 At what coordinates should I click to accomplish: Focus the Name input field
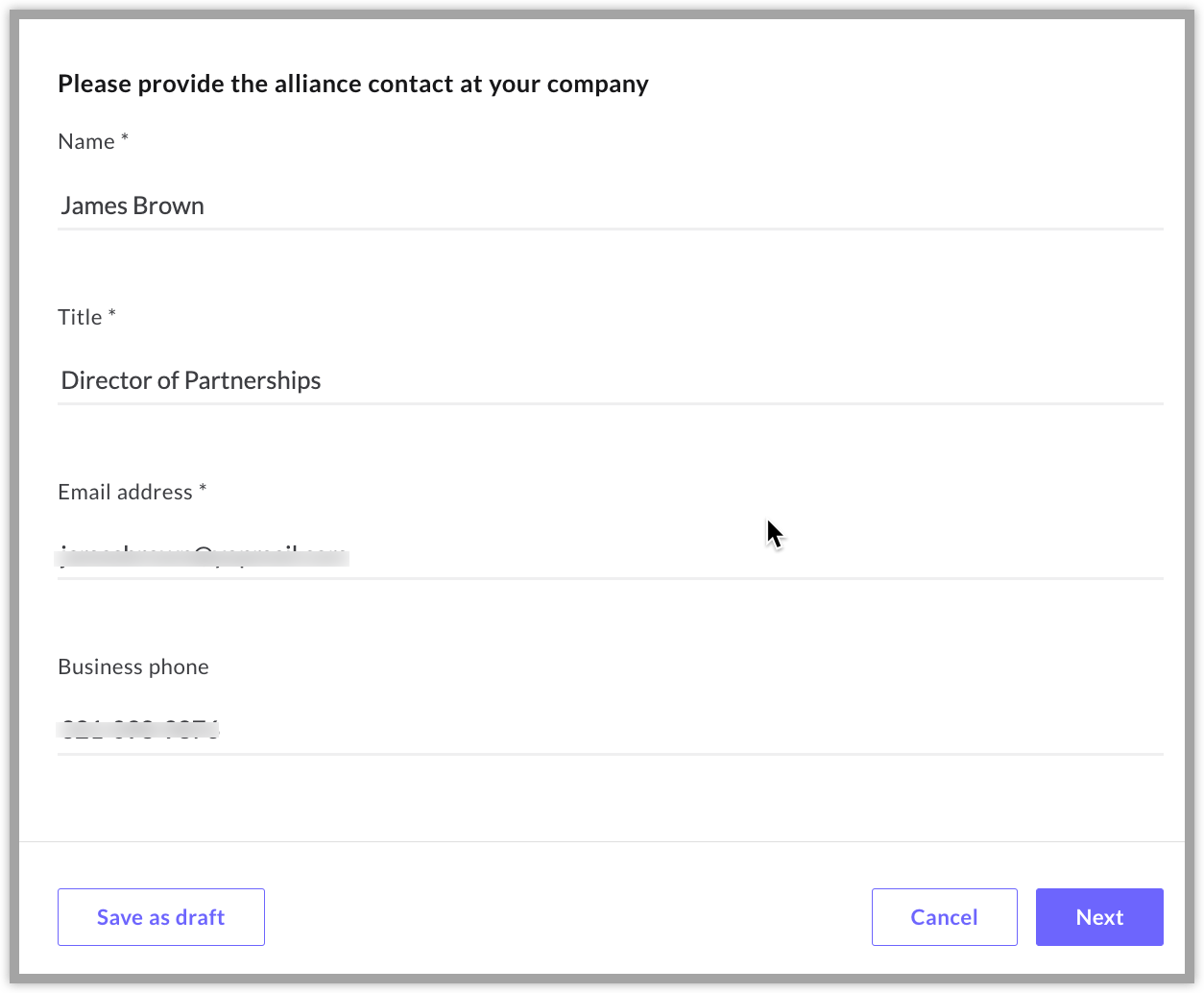pos(611,206)
